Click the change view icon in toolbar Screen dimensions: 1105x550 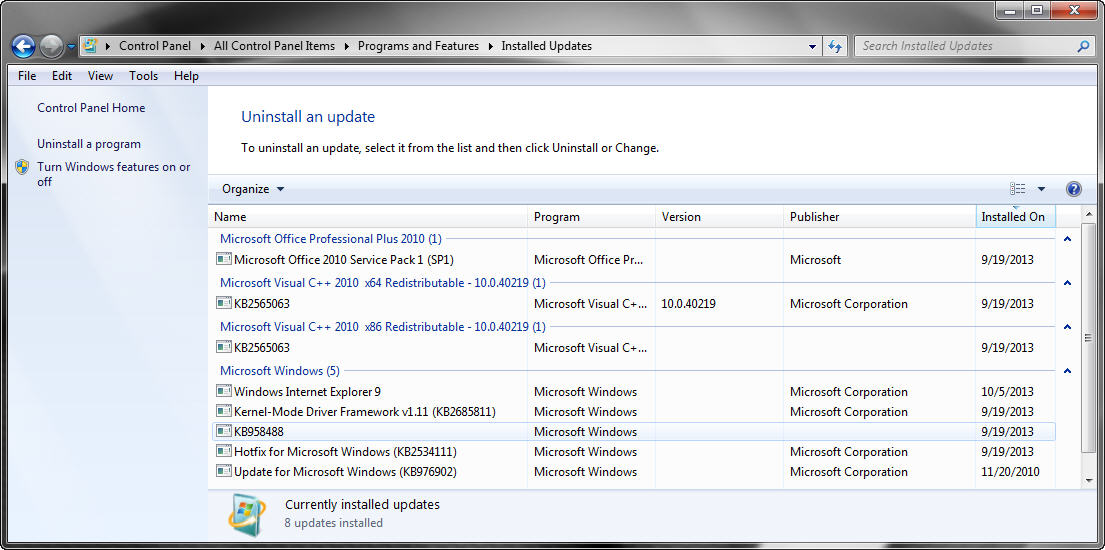(x=1017, y=189)
